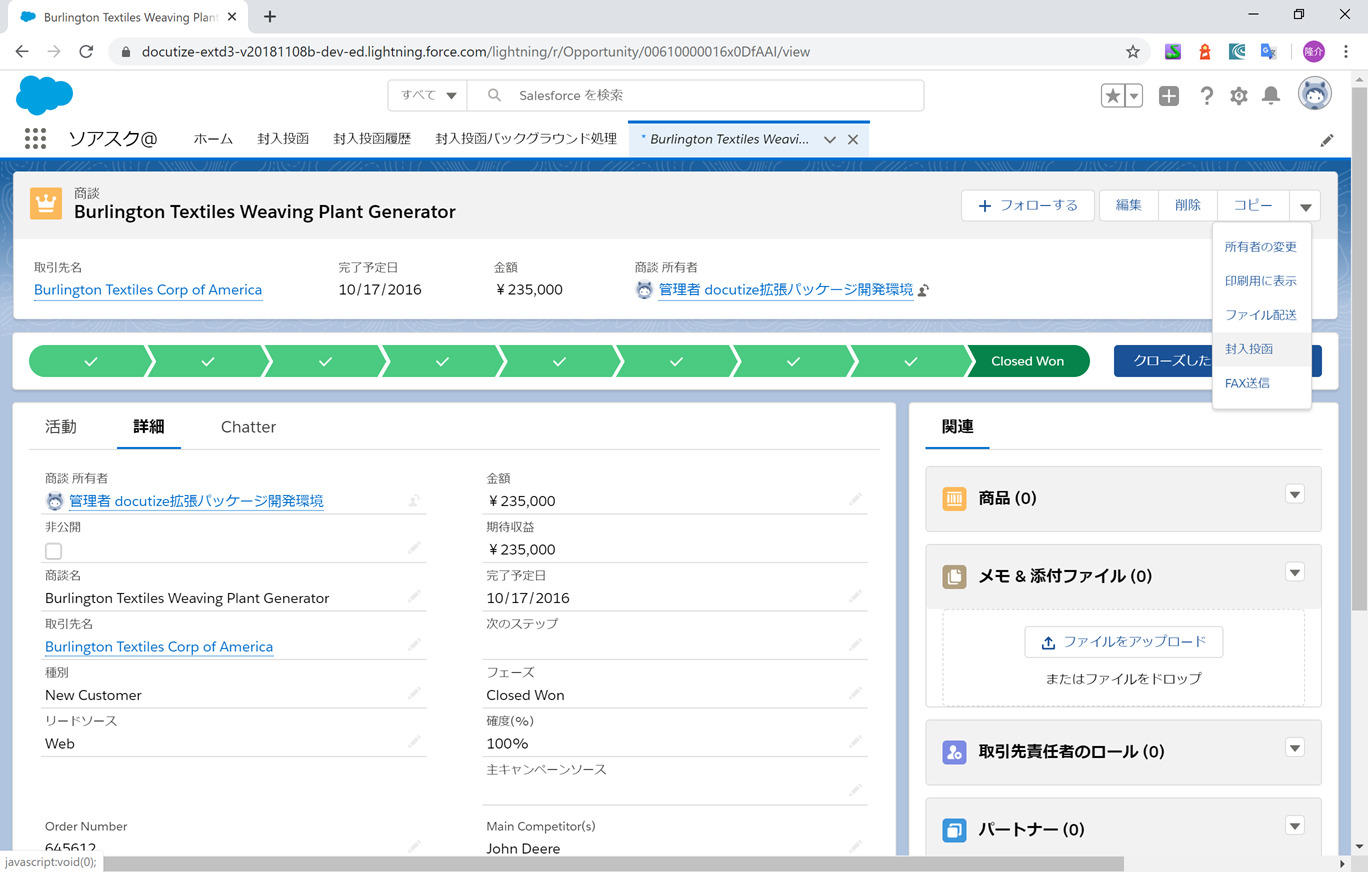Screen dimensions: 1368x872
Task: Click the ファイルをアップロード button
Action: [1123, 642]
